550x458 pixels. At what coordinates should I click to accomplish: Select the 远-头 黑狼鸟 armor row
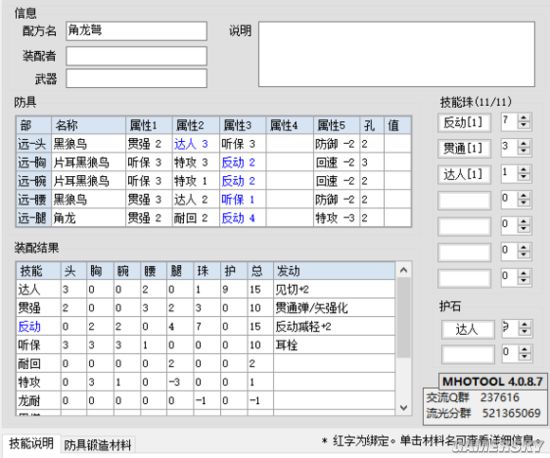[214, 144]
